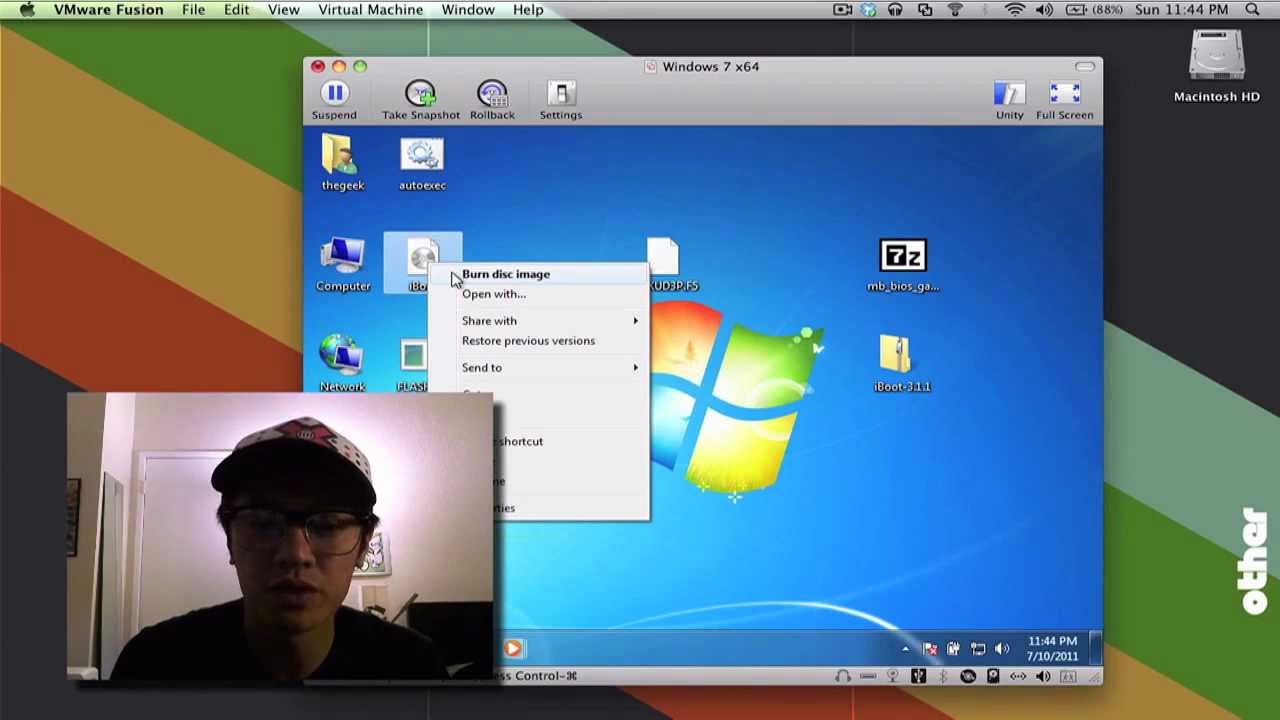Open the View menu
The image size is (1280, 720).
[284, 10]
